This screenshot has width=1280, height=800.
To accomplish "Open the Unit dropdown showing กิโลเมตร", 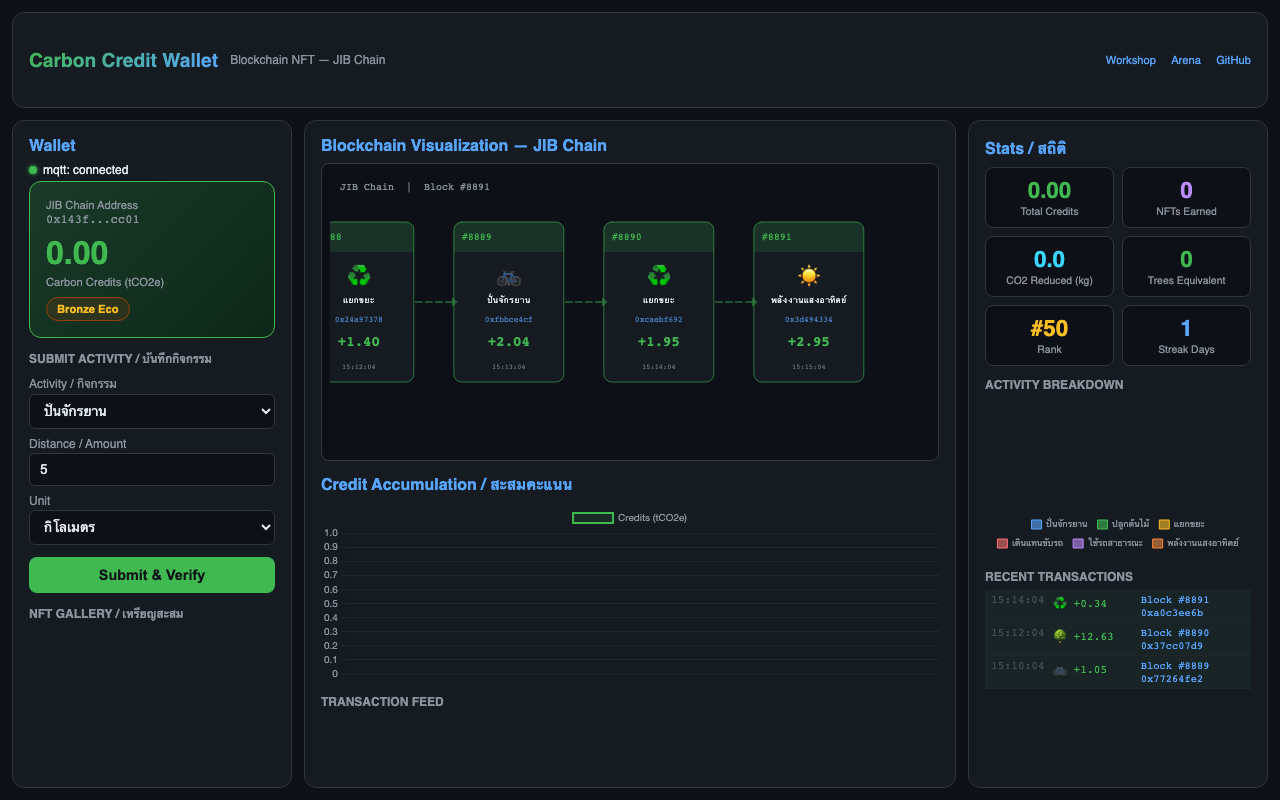I will tap(152, 527).
